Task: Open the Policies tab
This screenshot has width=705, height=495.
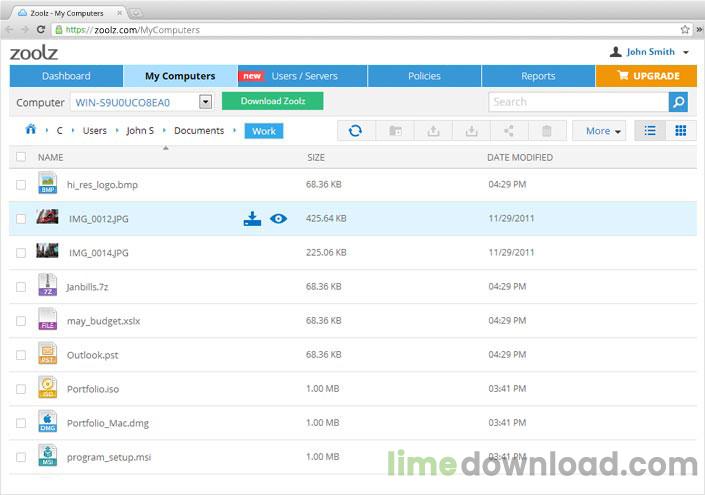Action: pos(424,76)
